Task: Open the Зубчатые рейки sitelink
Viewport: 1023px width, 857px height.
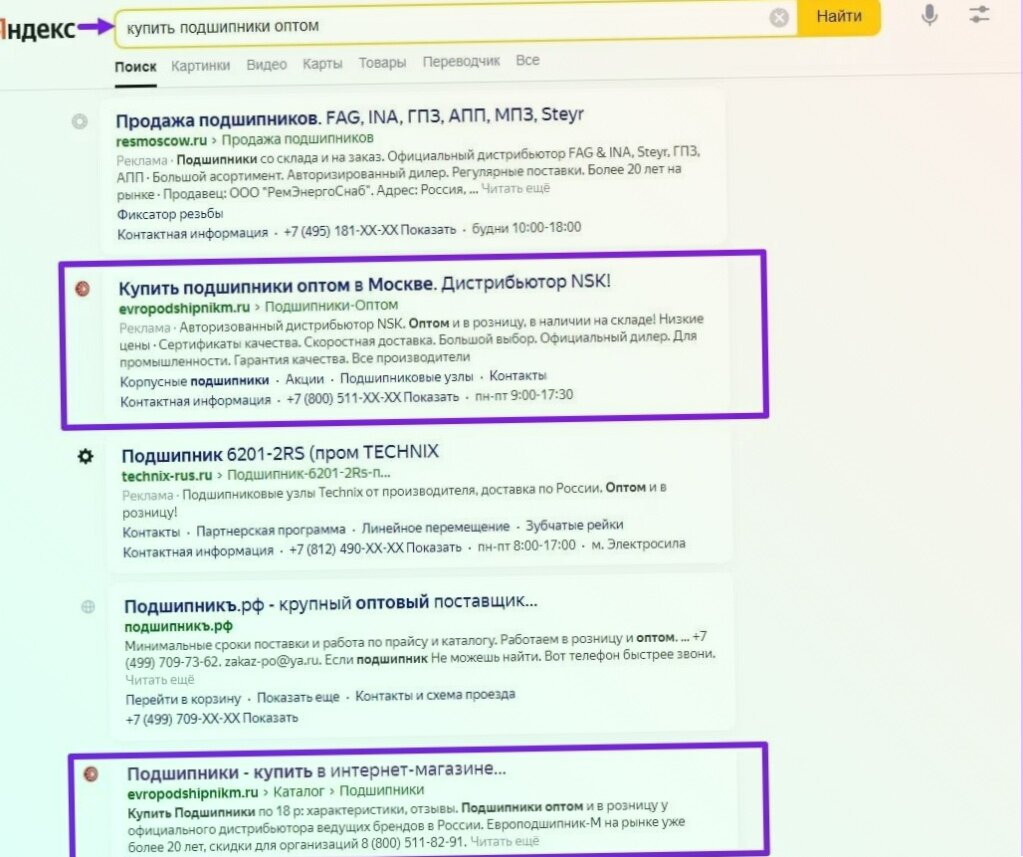Action: pos(575,525)
